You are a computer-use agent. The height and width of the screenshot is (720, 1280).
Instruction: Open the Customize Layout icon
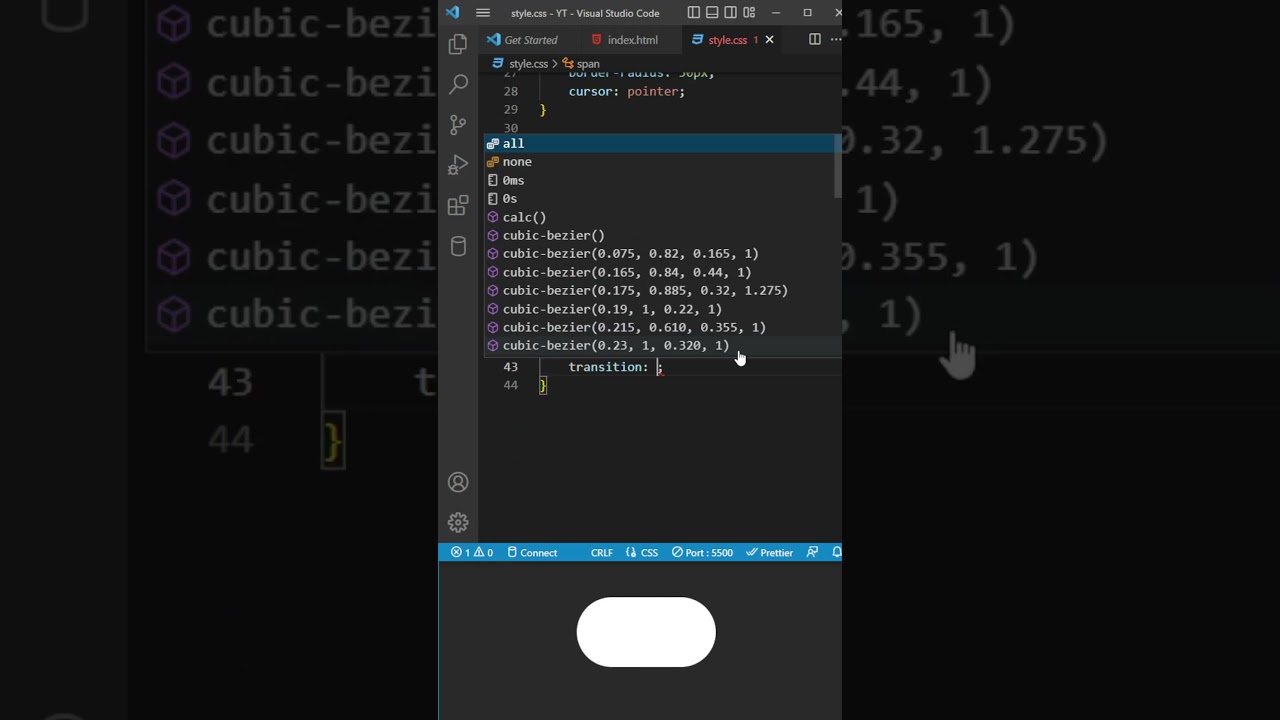749,13
